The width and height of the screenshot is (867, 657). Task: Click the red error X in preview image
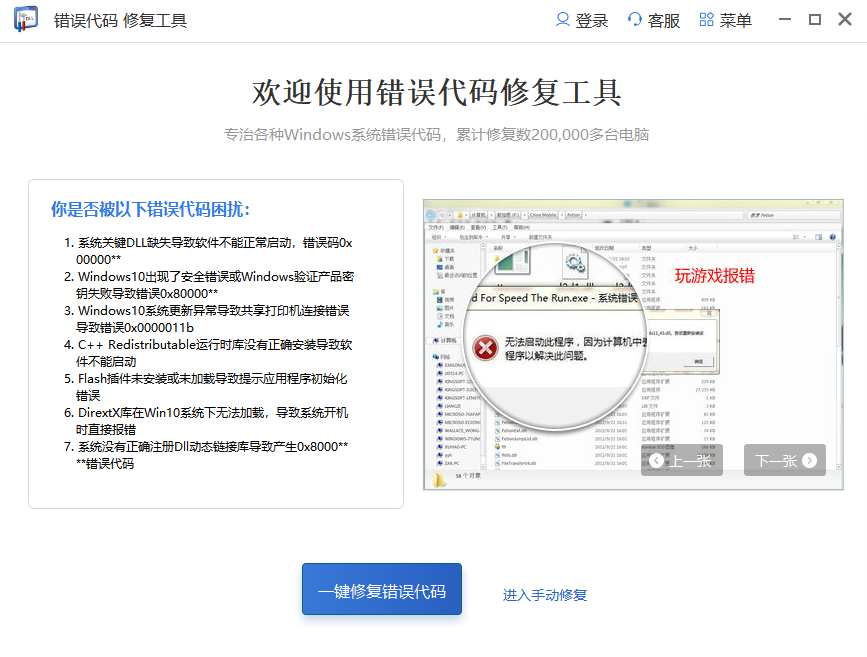[486, 348]
